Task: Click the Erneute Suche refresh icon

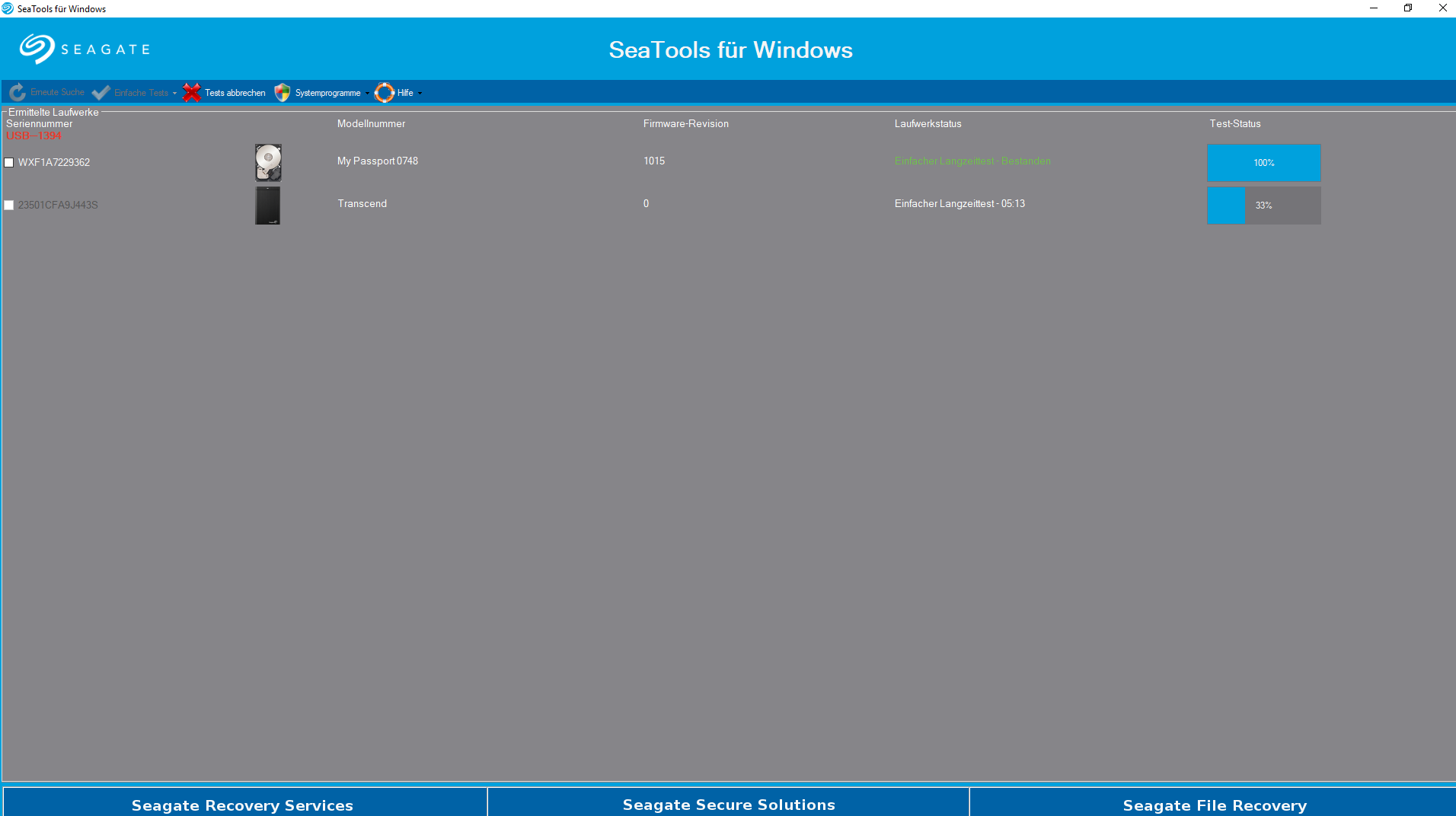Action: [x=18, y=93]
